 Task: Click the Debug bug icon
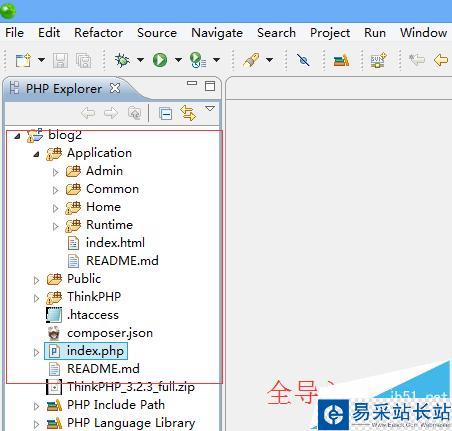coord(122,60)
